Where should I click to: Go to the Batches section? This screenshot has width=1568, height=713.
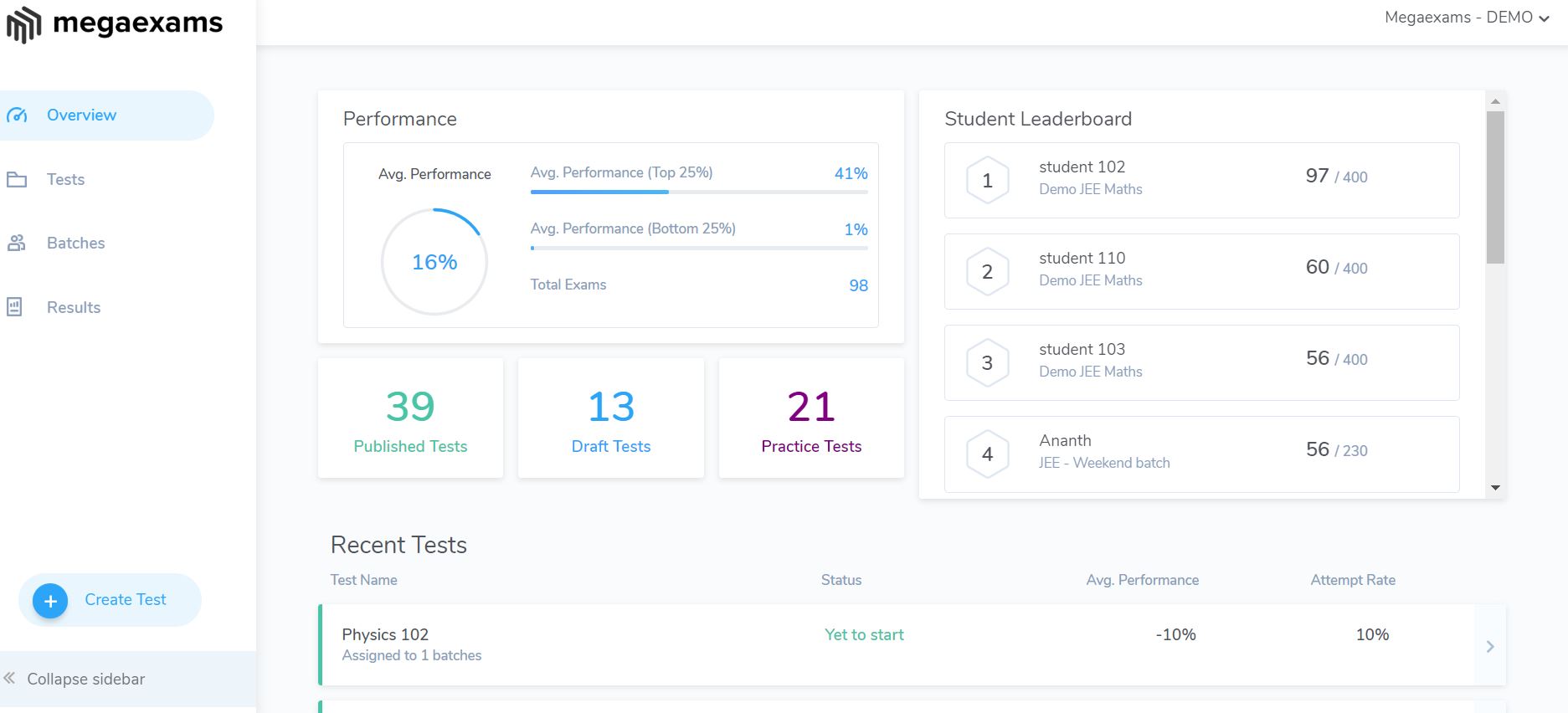[x=75, y=244]
